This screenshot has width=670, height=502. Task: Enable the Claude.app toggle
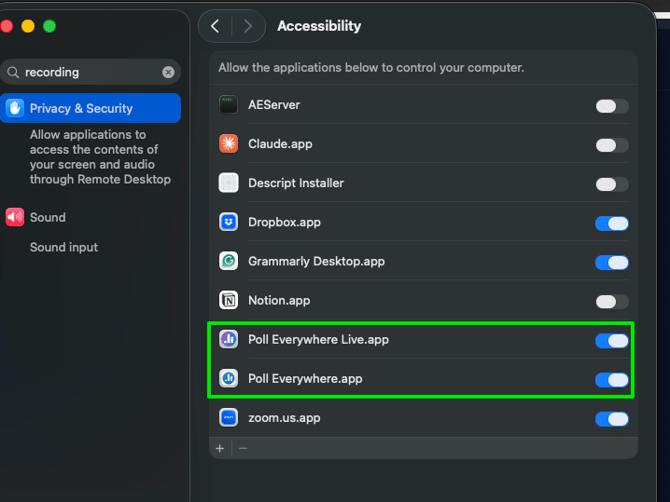click(x=612, y=145)
